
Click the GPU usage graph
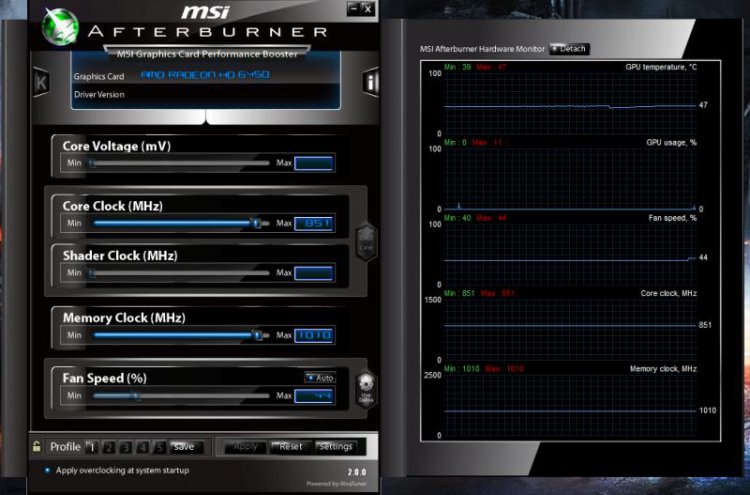coord(570,179)
